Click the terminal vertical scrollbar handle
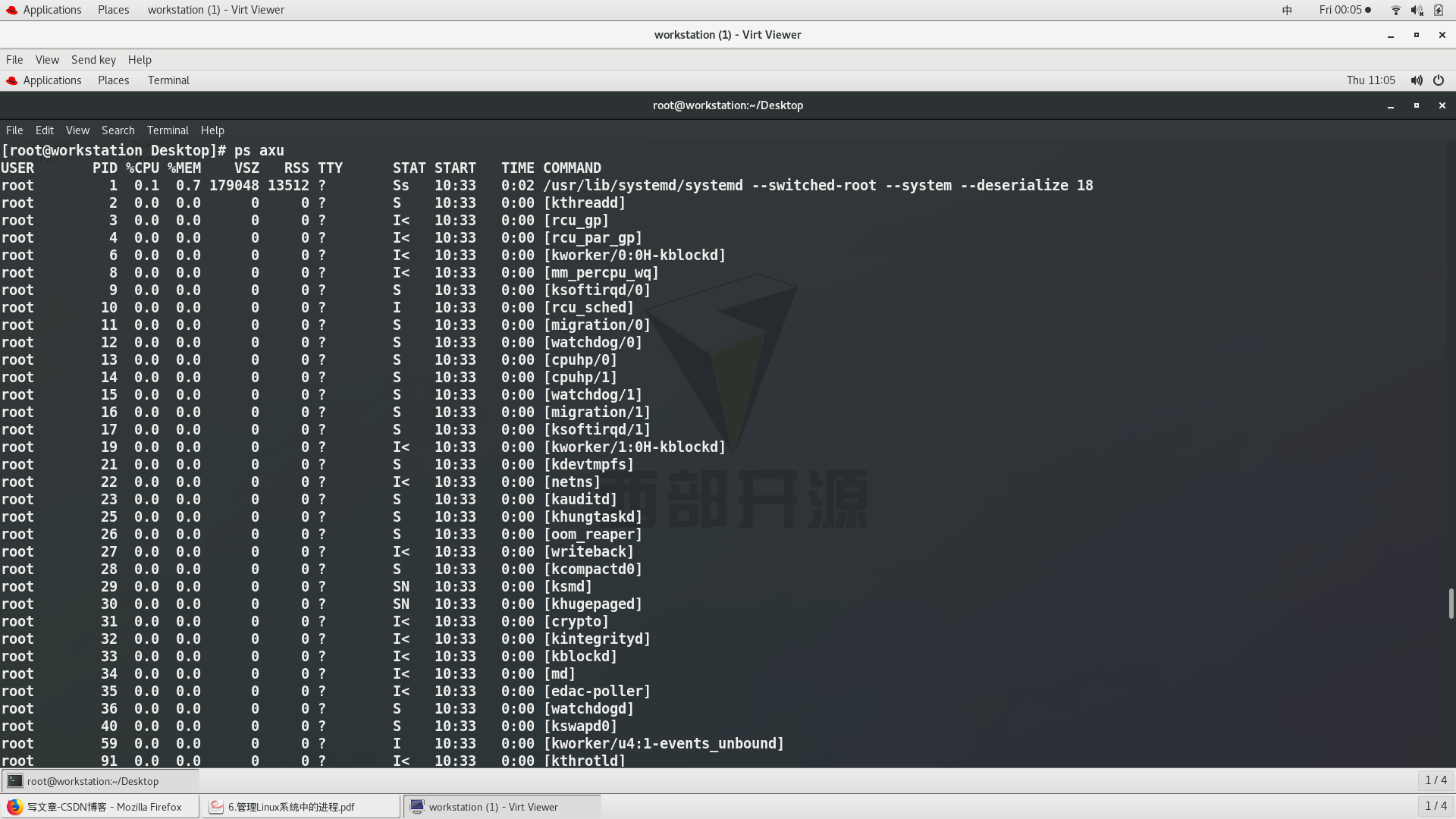This screenshot has width=1456, height=819. (1451, 604)
